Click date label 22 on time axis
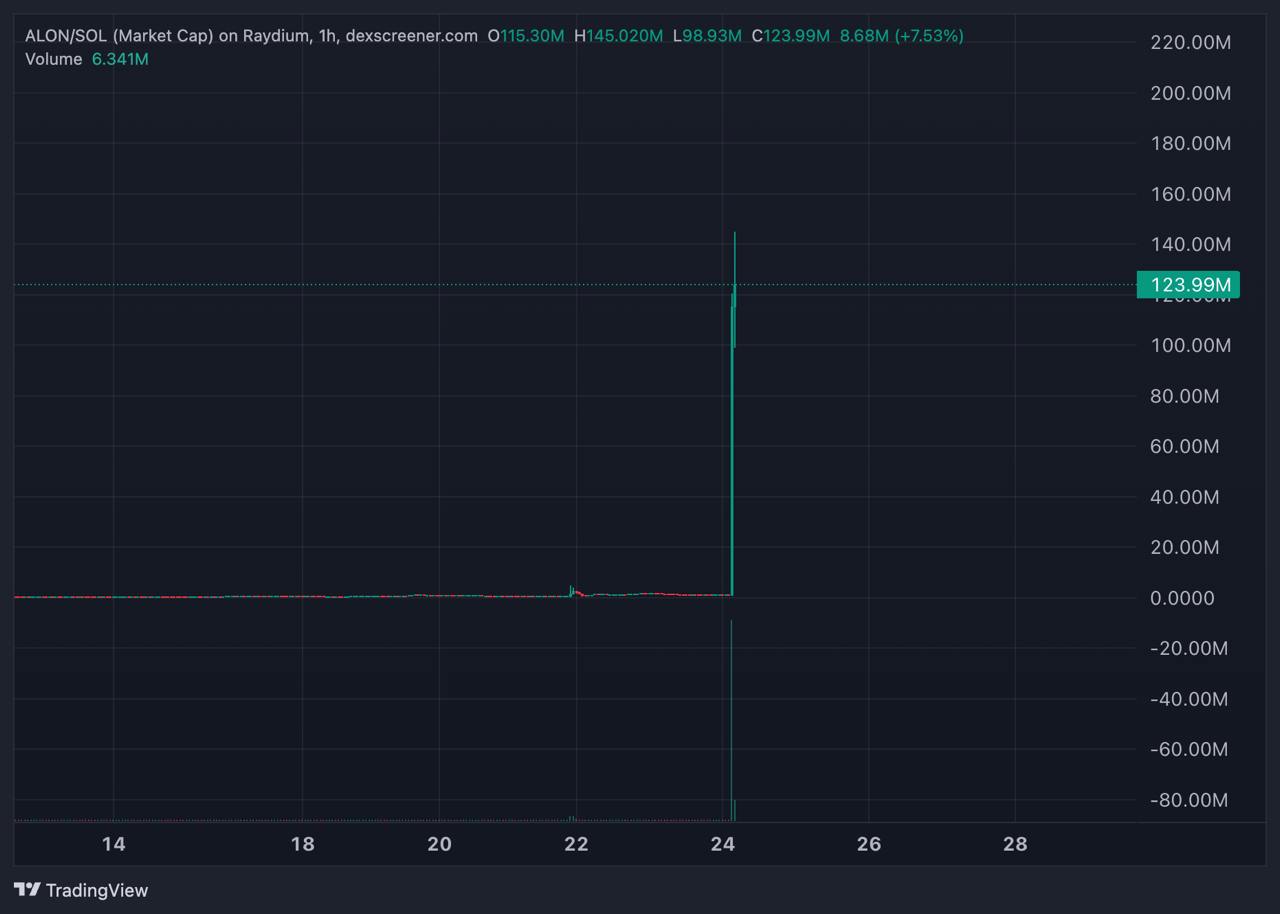Image resolution: width=1280 pixels, height=914 pixels. (576, 844)
